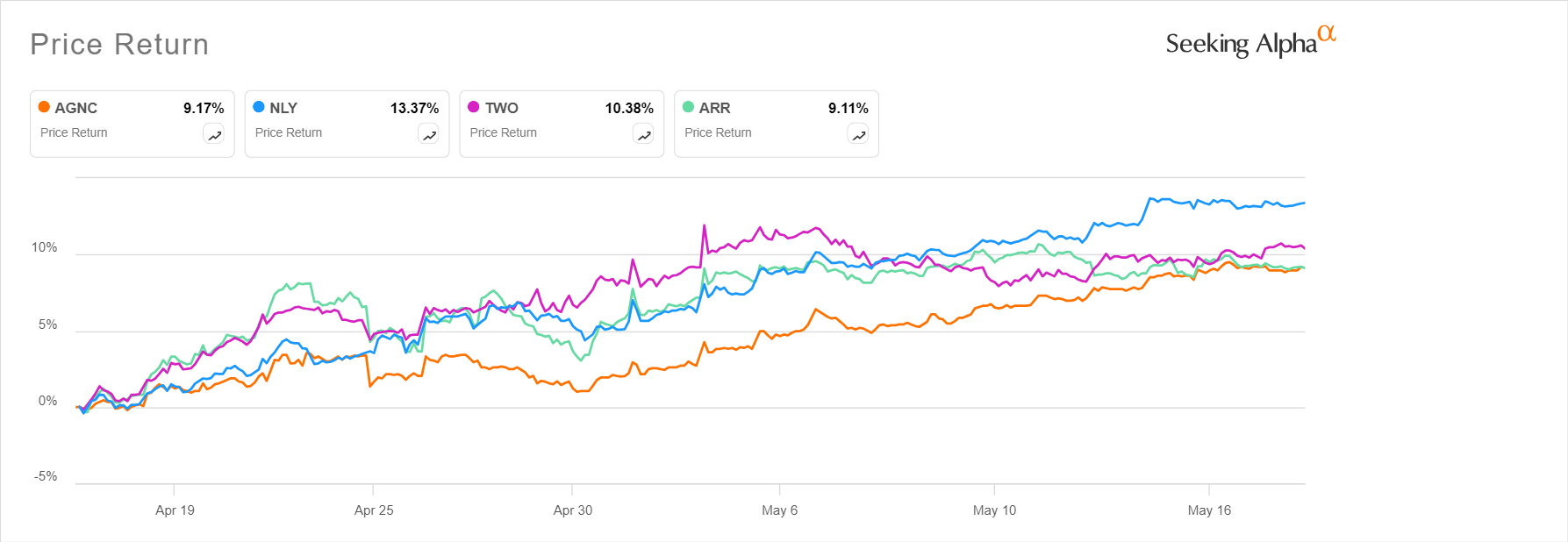
Task: Click the Price Return chart title
Action: [x=119, y=44]
